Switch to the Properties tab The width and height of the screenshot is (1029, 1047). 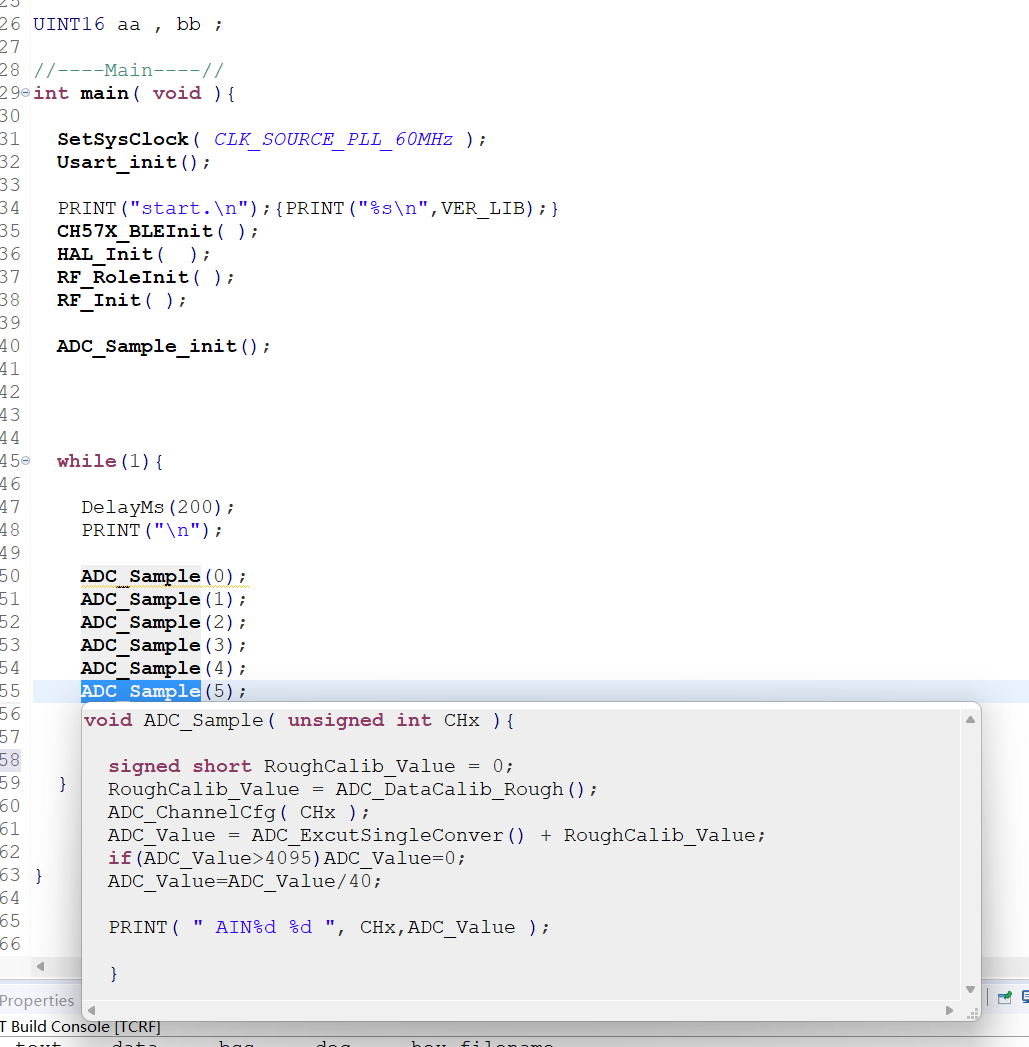pos(37,1001)
